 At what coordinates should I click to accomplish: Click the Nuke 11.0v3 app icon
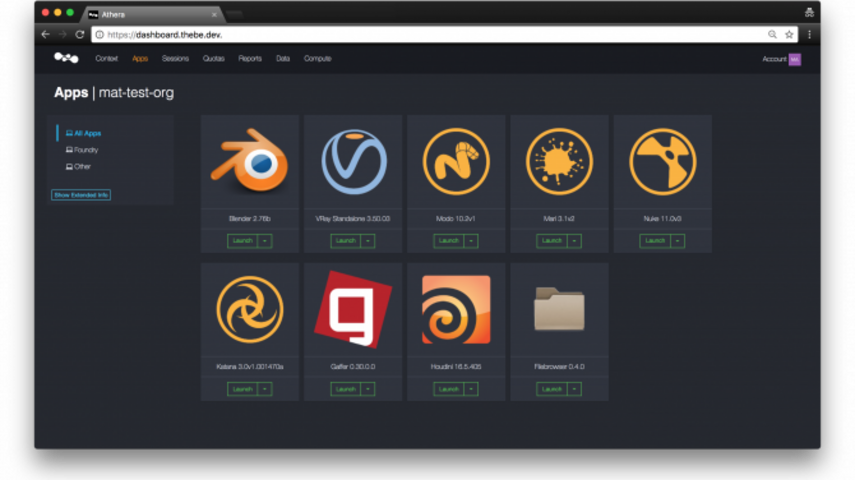click(663, 161)
